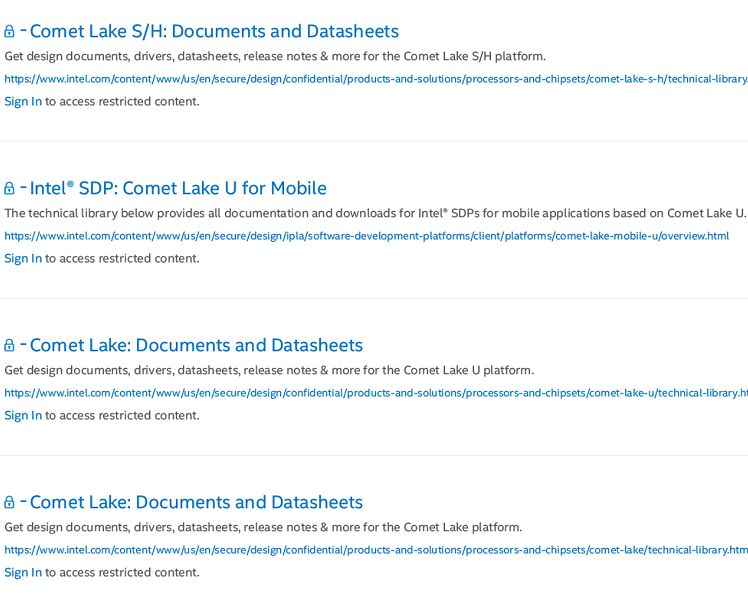Open Comet Lake S/H: Documents and Datasheets
Image resolution: width=748 pixels, height=595 pixels.
[x=214, y=31]
